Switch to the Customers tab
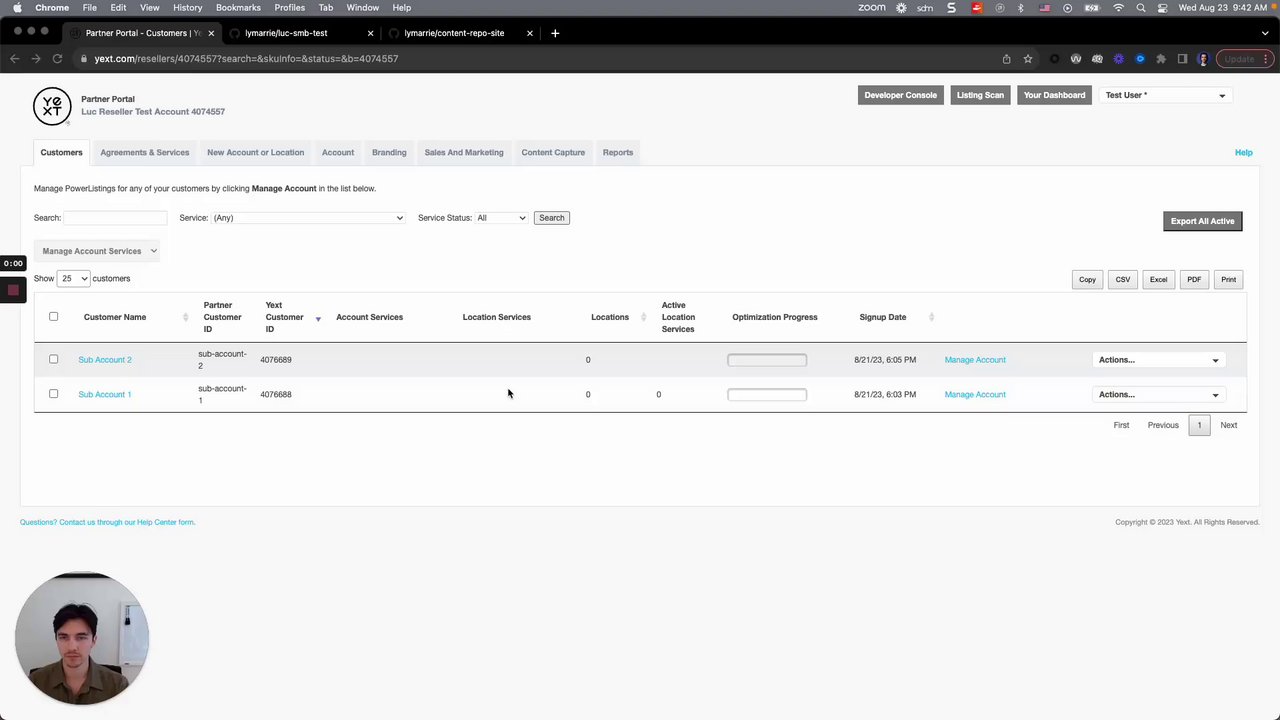This screenshot has width=1280, height=720. tap(61, 153)
